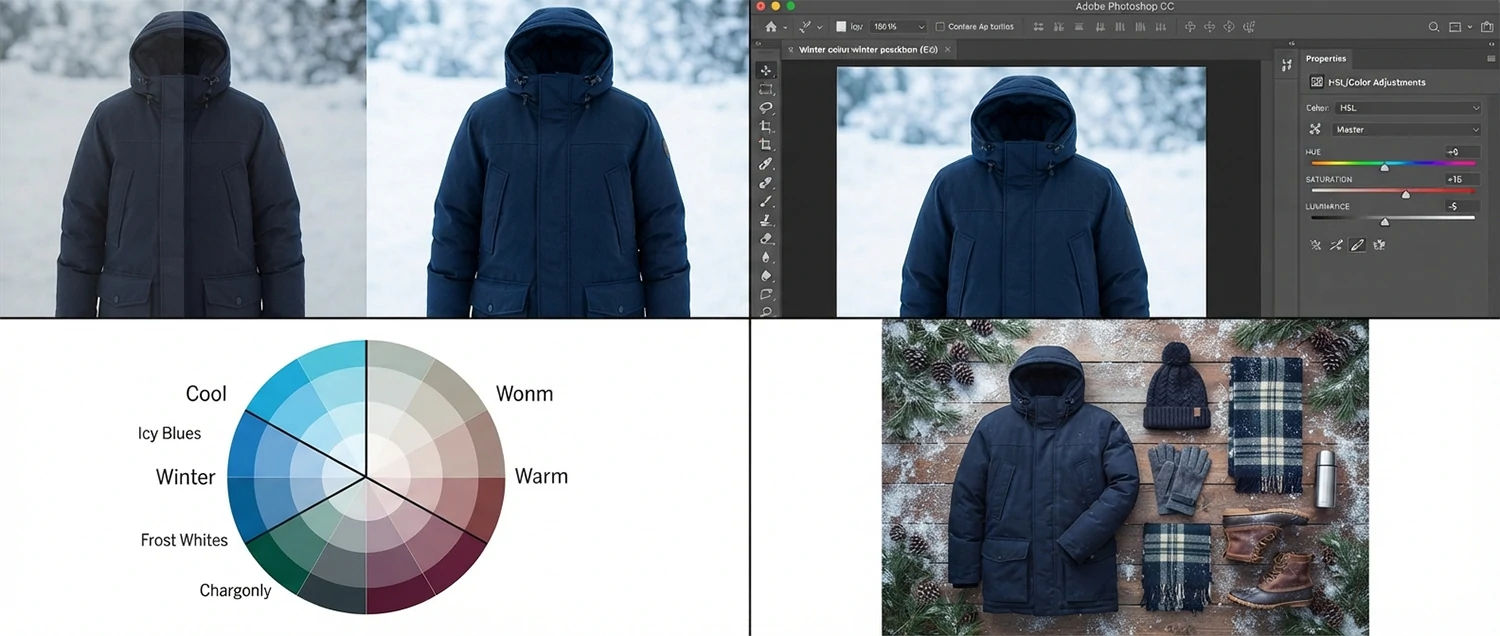Screen dimensions: 1500x636
Task: Select the Brush tool
Action: (766, 201)
